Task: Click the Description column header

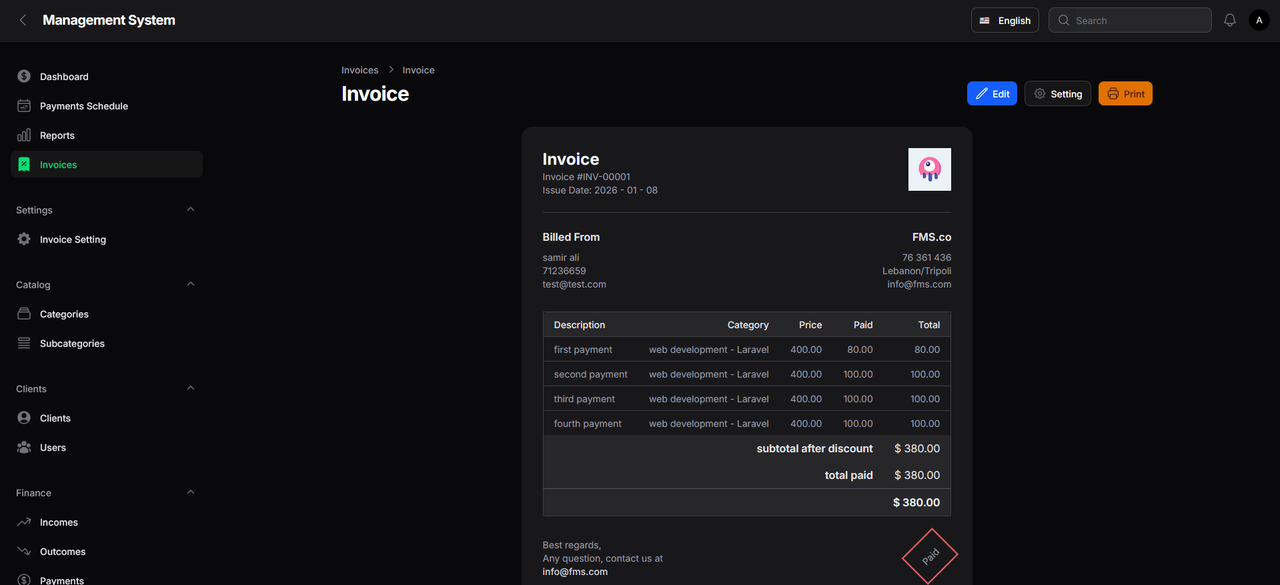Action: (x=579, y=325)
